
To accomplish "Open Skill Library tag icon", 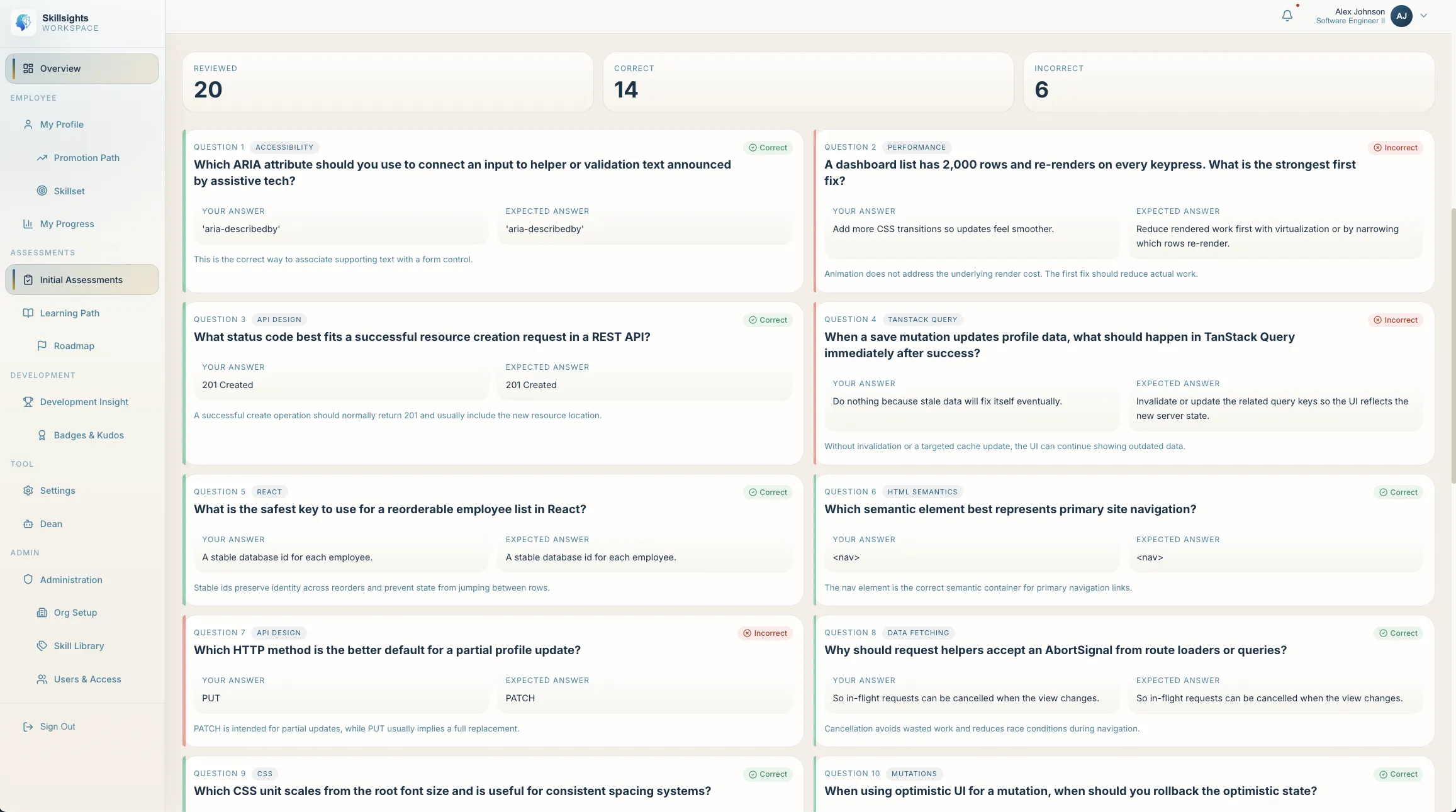I will [x=42, y=646].
